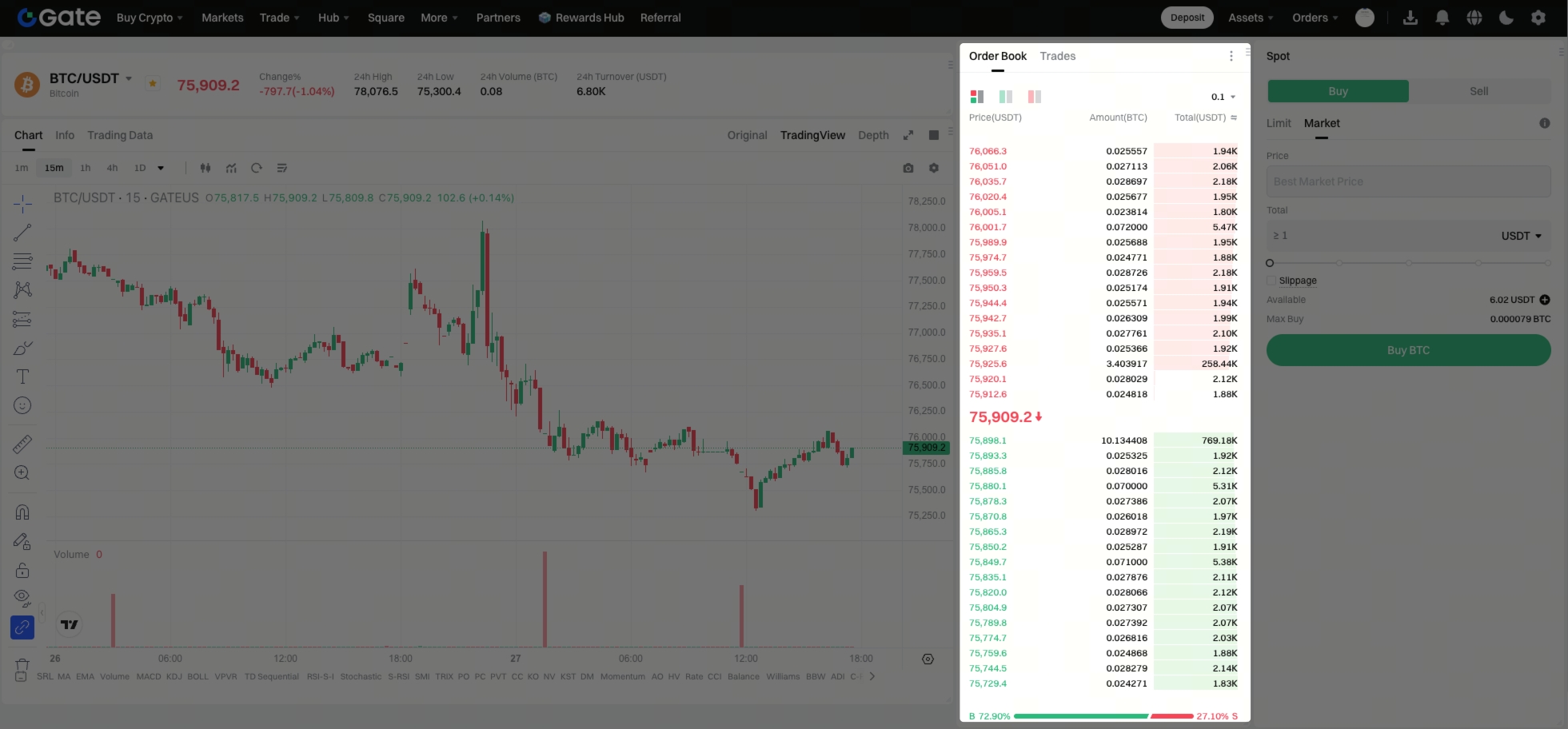Expand the 0.1 price precision dropdown

pyautogui.click(x=1223, y=97)
